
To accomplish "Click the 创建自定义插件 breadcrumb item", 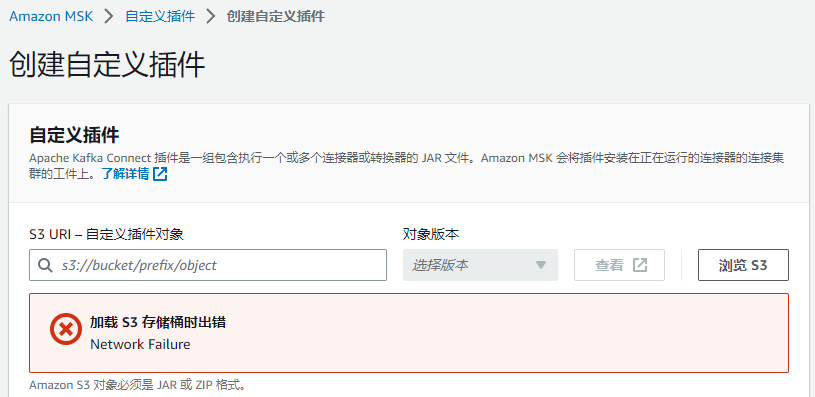I will pos(275,16).
